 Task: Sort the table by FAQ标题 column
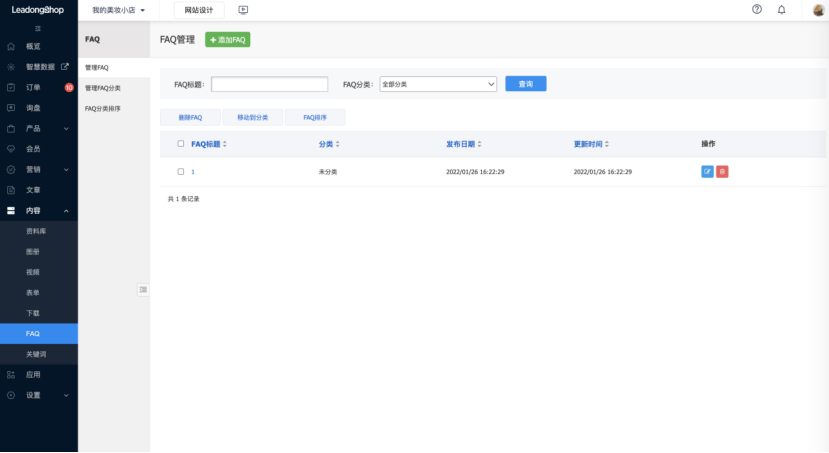[x=209, y=144]
